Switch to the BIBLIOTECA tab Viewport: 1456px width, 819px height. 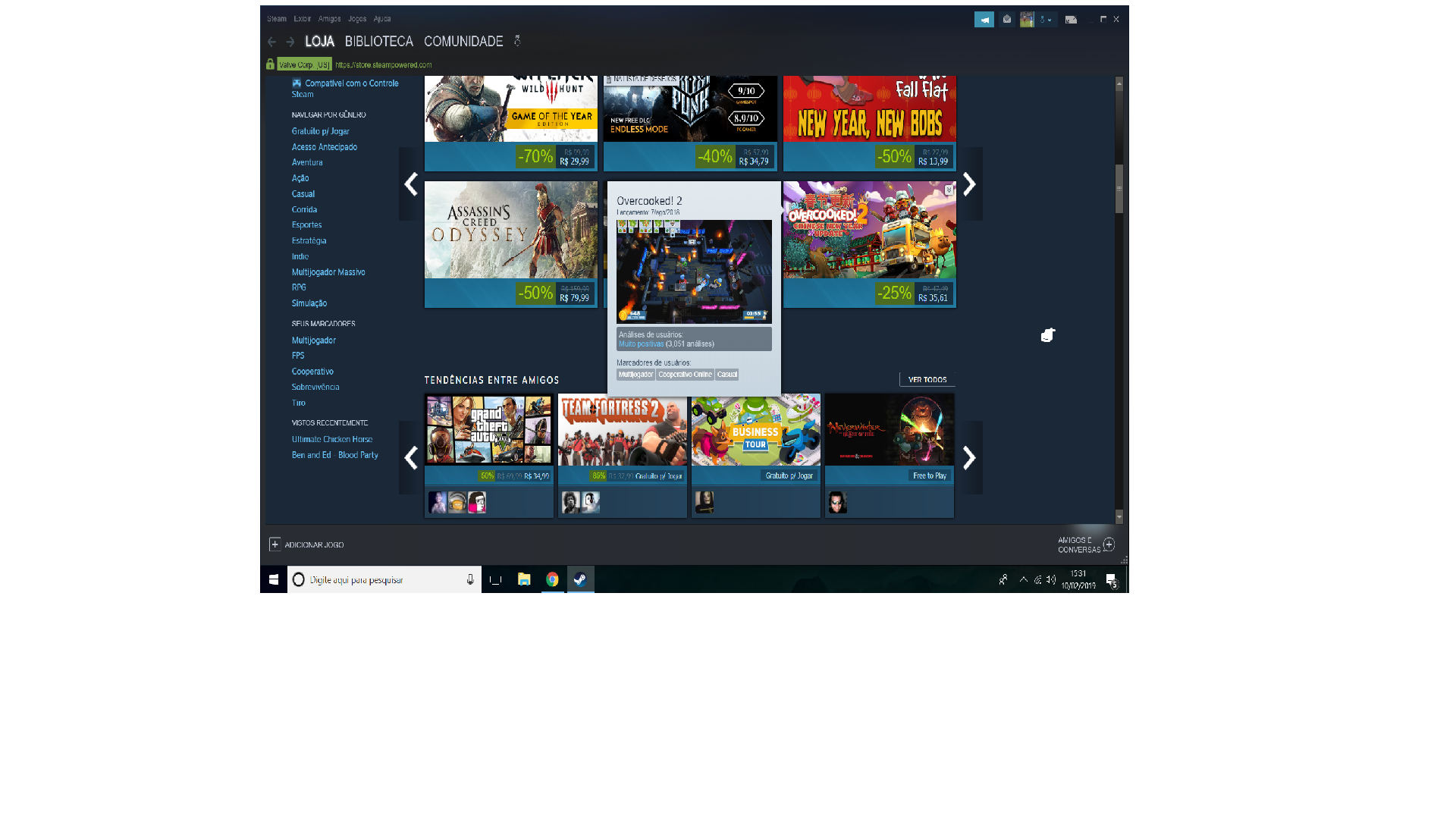[x=378, y=42]
